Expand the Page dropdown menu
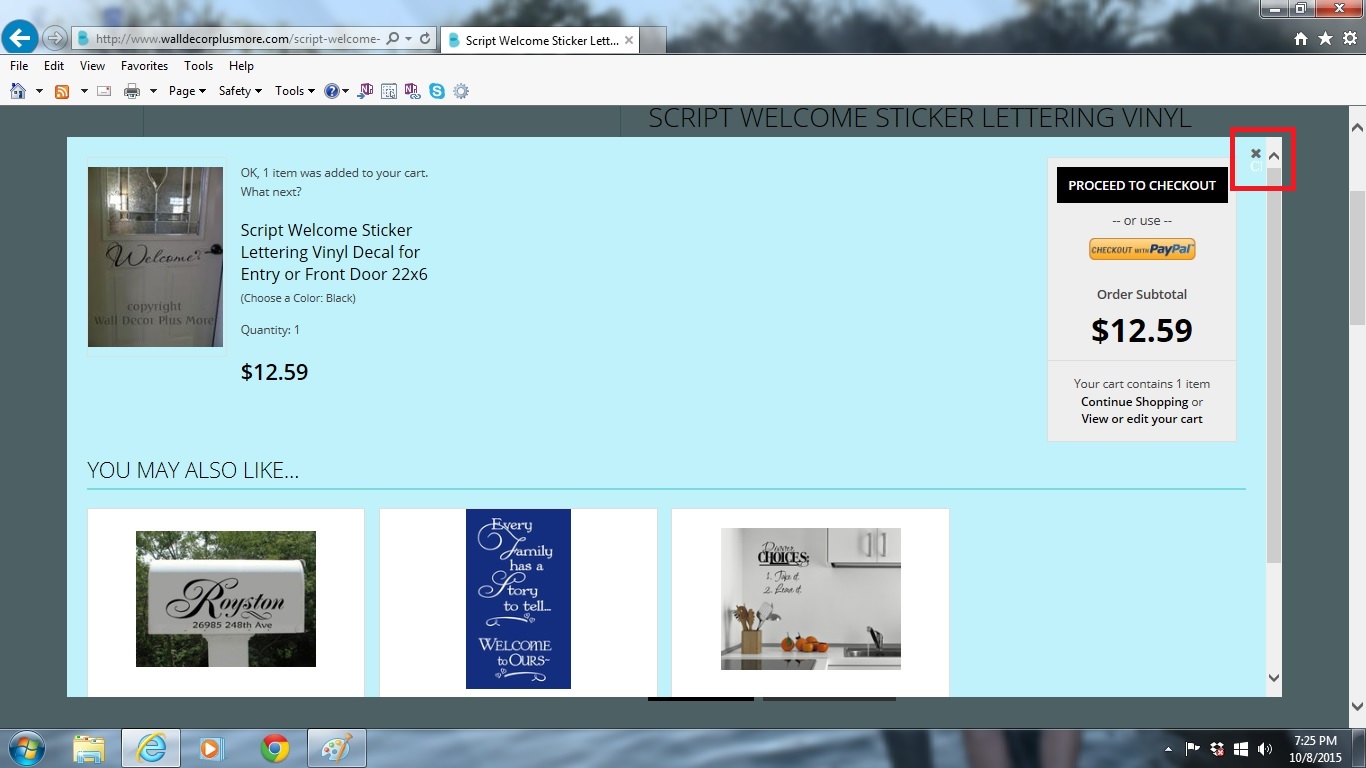This screenshot has height=768, width=1366. click(187, 91)
